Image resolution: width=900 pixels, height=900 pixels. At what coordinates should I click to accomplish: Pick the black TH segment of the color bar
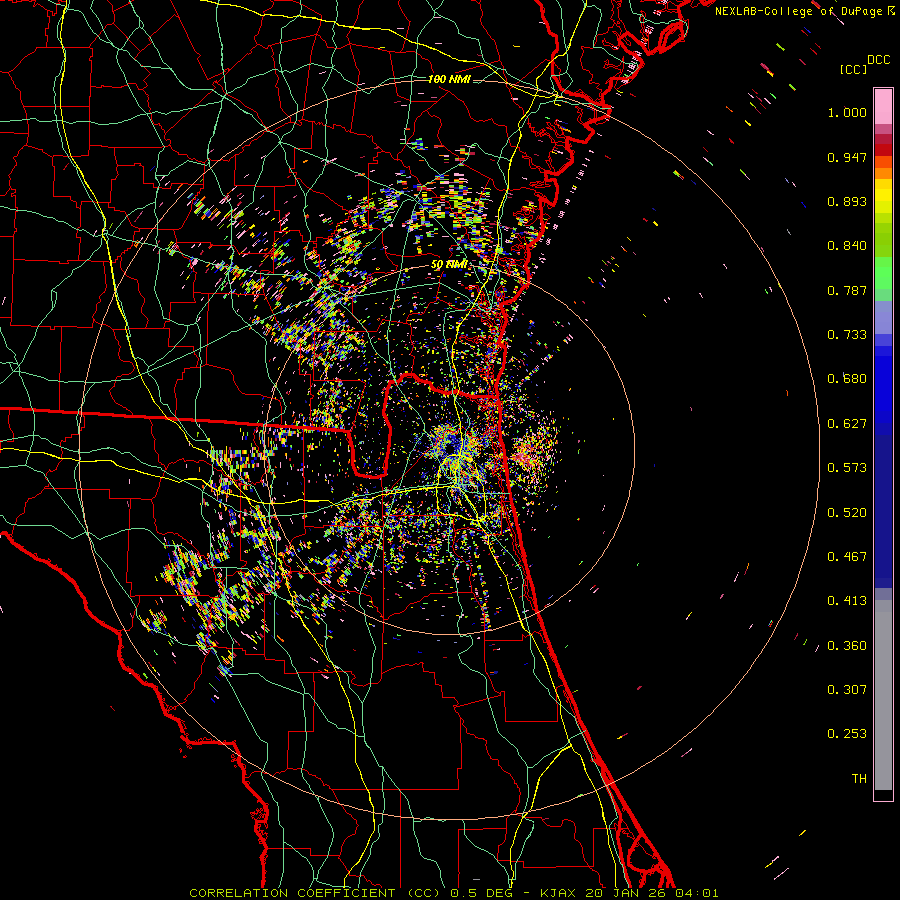(x=883, y=795)
